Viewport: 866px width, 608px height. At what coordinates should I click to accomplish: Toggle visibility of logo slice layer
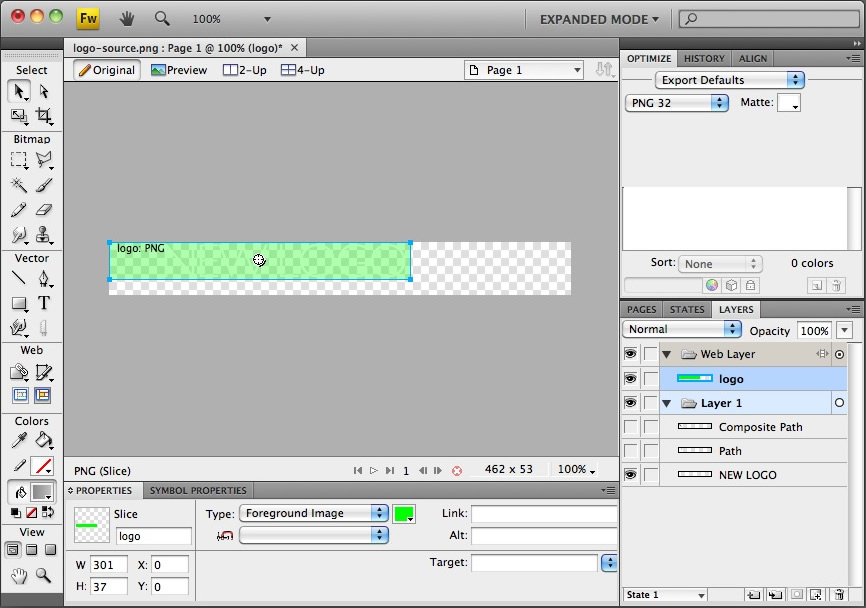coord(630,379)
